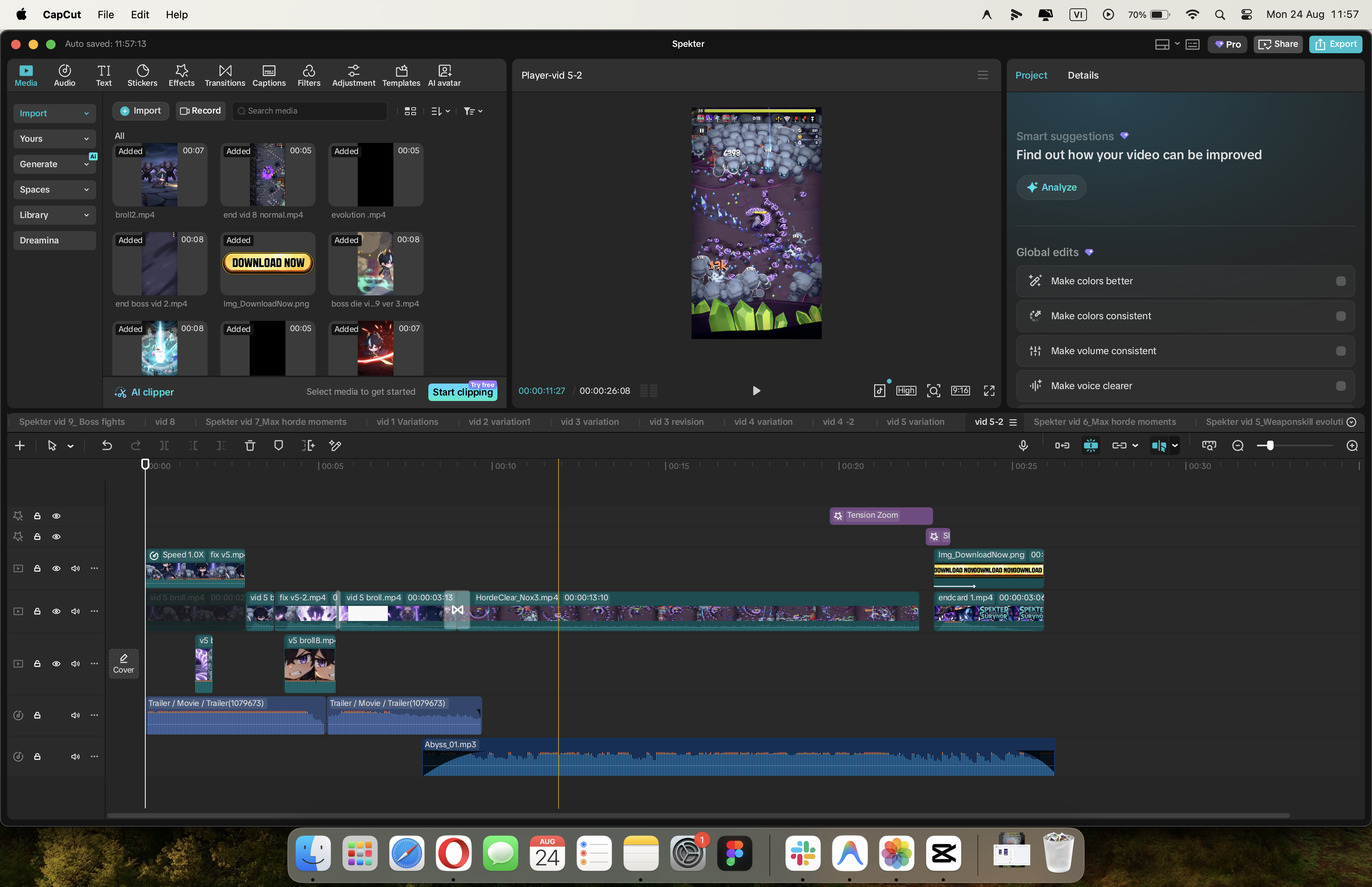This screenshot has width=1372, height=887.
Task: Switch media view to grid layout icon
Action: 410,111
